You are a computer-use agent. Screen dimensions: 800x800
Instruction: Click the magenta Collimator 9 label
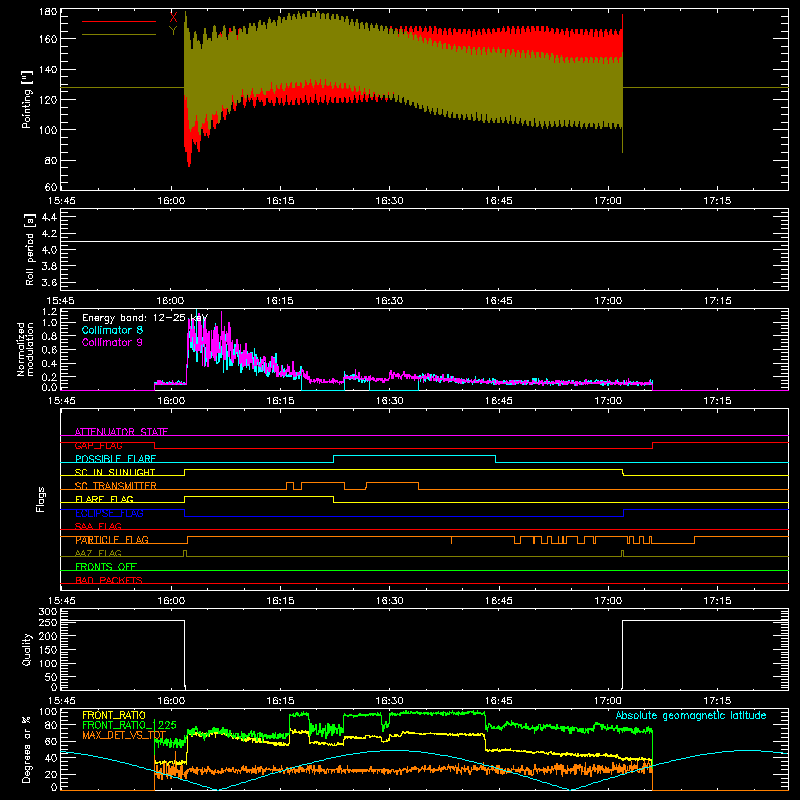(x=112, y=342)
